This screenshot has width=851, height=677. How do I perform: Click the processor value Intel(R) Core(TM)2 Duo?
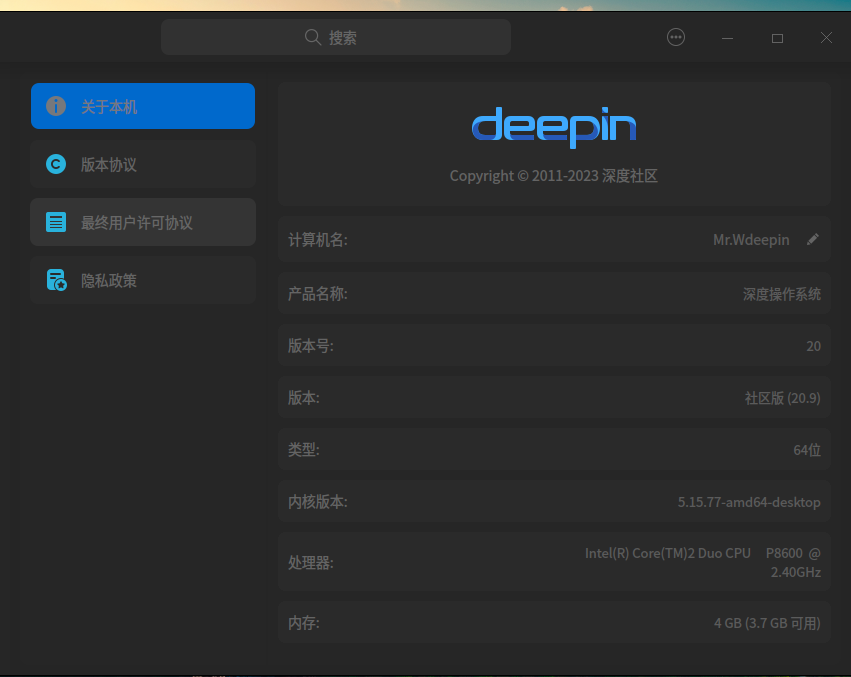(x=703, y=562)
